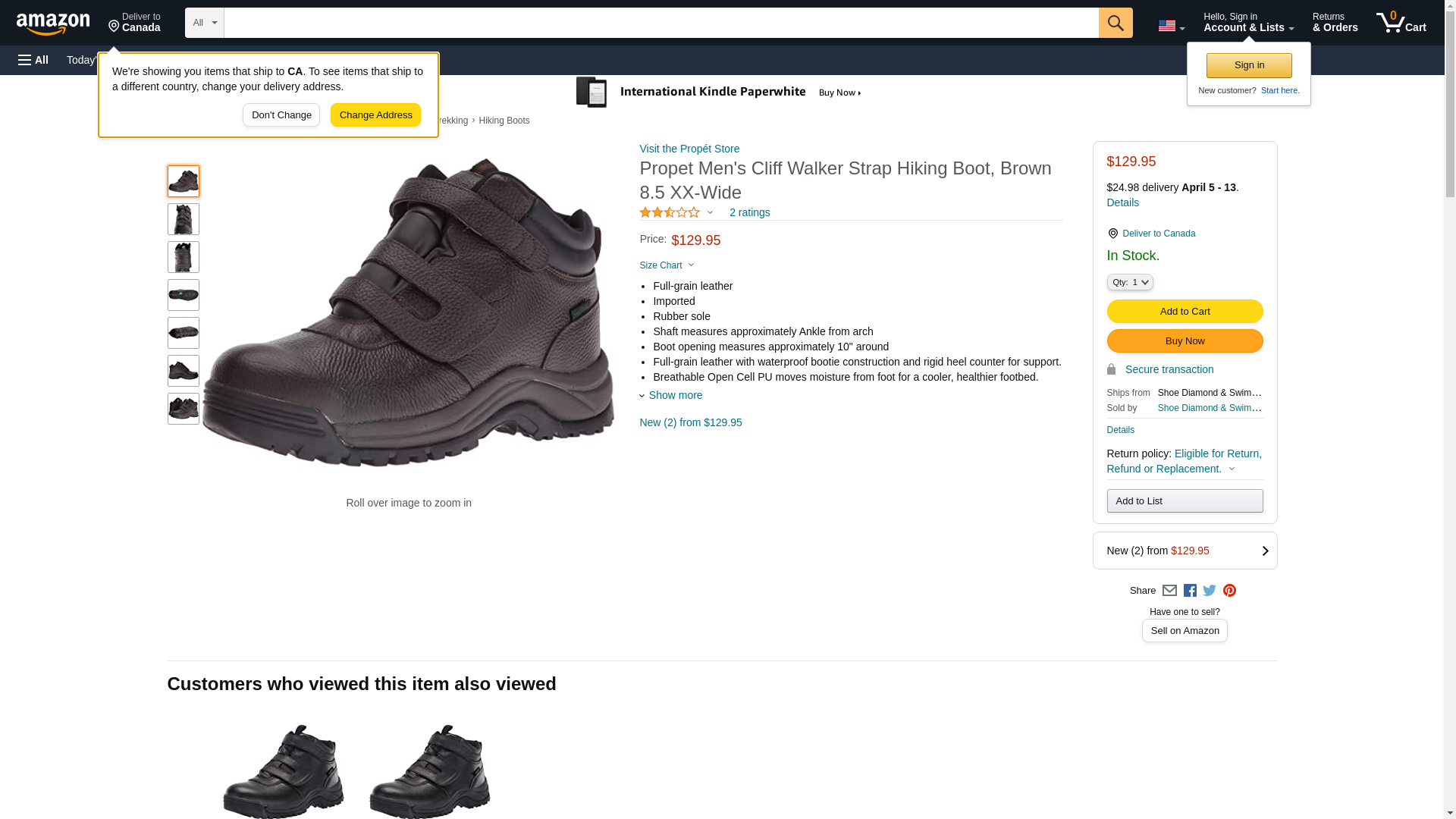Screen dimensions: 1456x819
Task: Share via email envelope icon
Action: [1169, 591]
